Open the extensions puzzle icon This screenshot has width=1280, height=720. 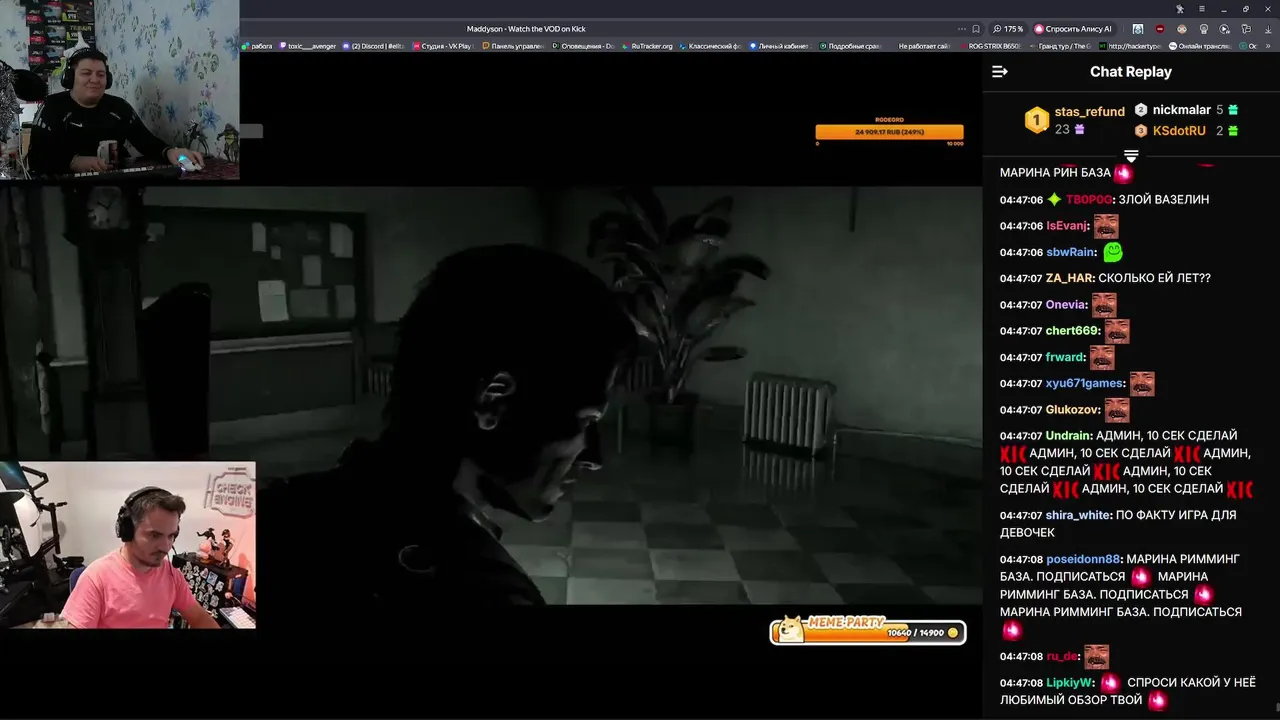pyautogui.click(x=1247, y=29)
